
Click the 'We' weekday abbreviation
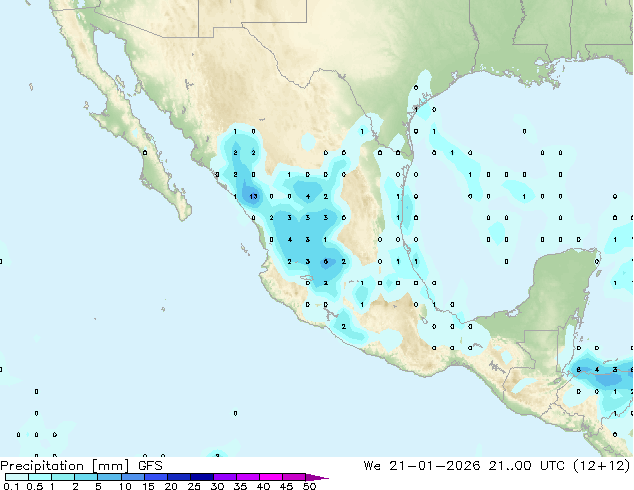[372, 466]
